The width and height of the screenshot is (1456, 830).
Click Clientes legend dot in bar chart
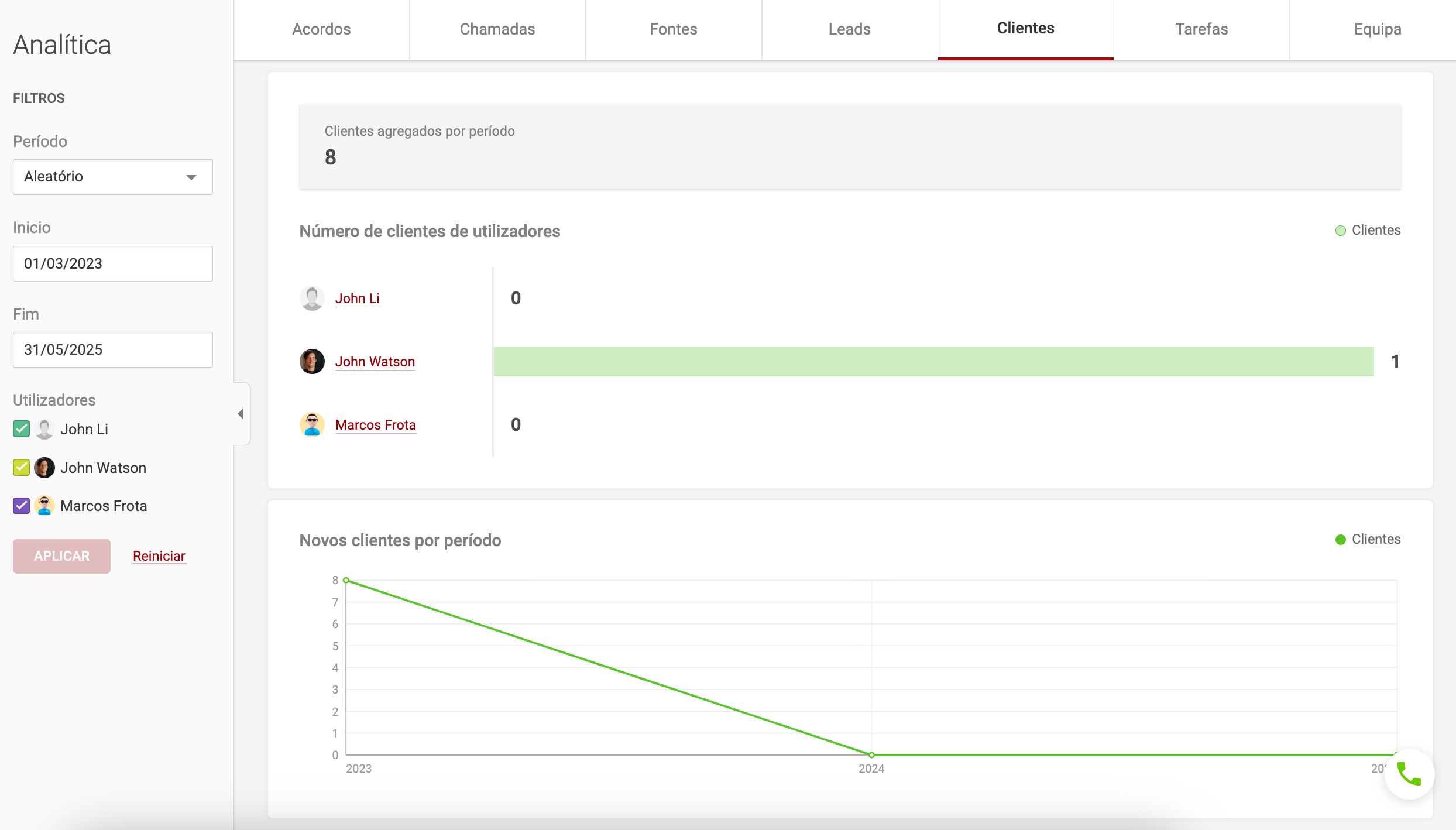coord(1340,231)
